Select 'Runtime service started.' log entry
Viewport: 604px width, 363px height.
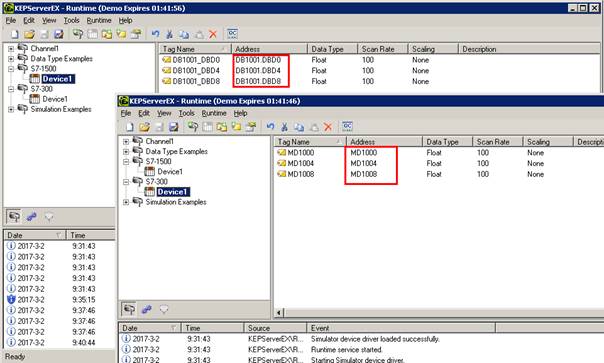347,350
